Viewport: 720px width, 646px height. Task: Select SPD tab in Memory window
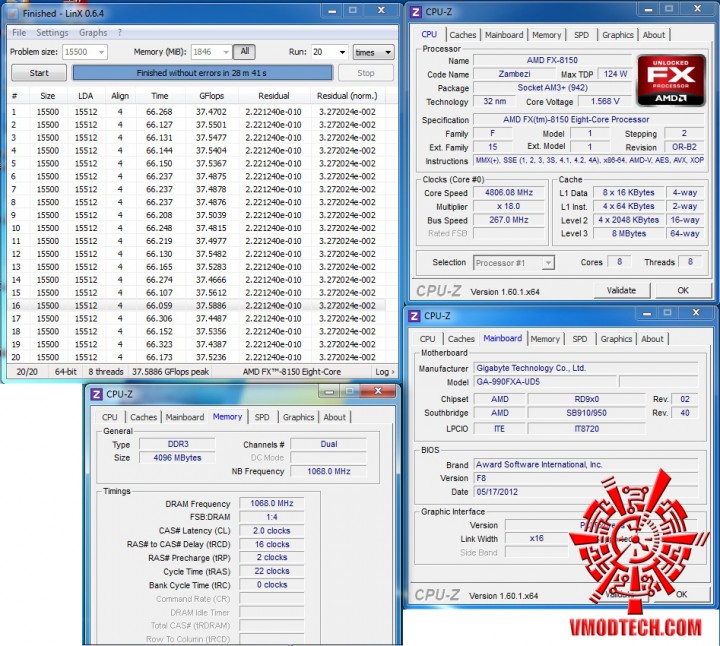point(262,417)
